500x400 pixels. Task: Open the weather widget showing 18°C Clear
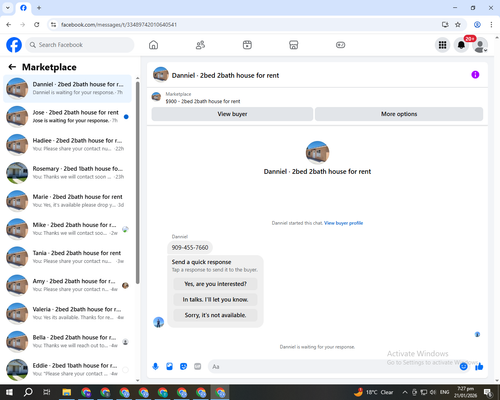374,392
